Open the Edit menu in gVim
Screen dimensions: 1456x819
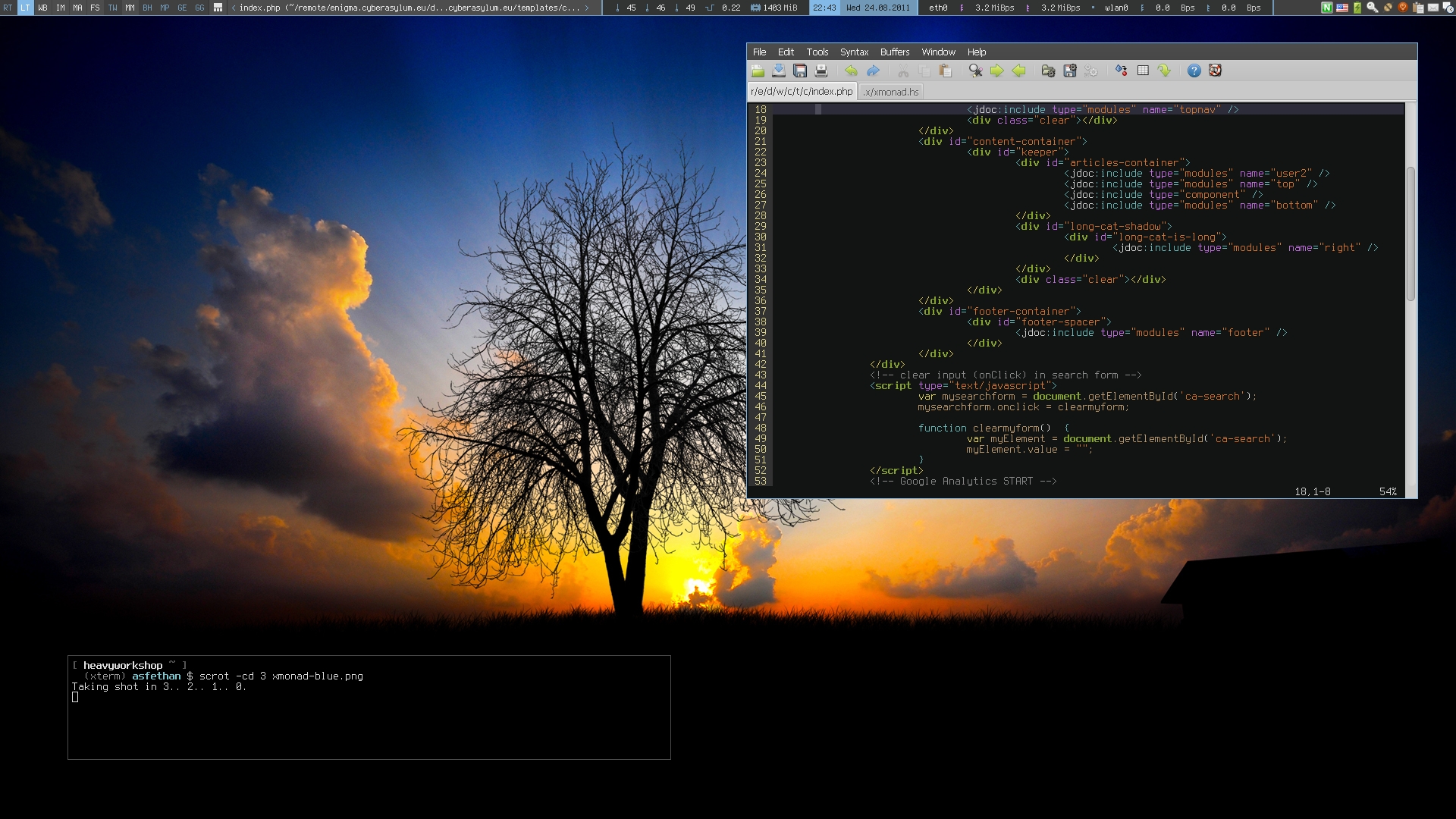click(x=786, y=52)
